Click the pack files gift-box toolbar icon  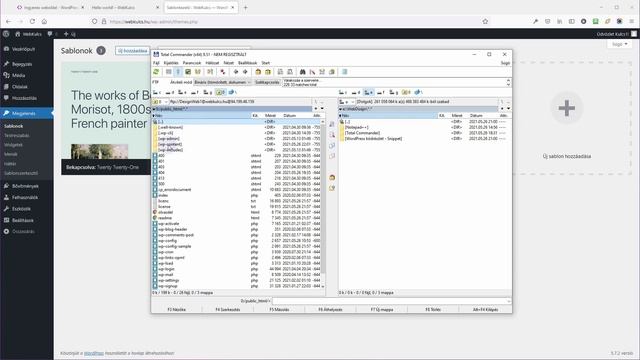[258, 72]
